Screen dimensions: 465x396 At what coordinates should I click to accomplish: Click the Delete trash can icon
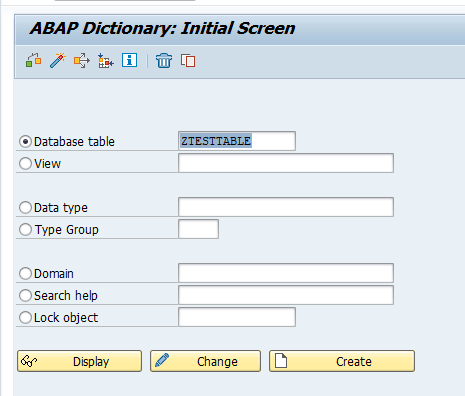[164, 60]
